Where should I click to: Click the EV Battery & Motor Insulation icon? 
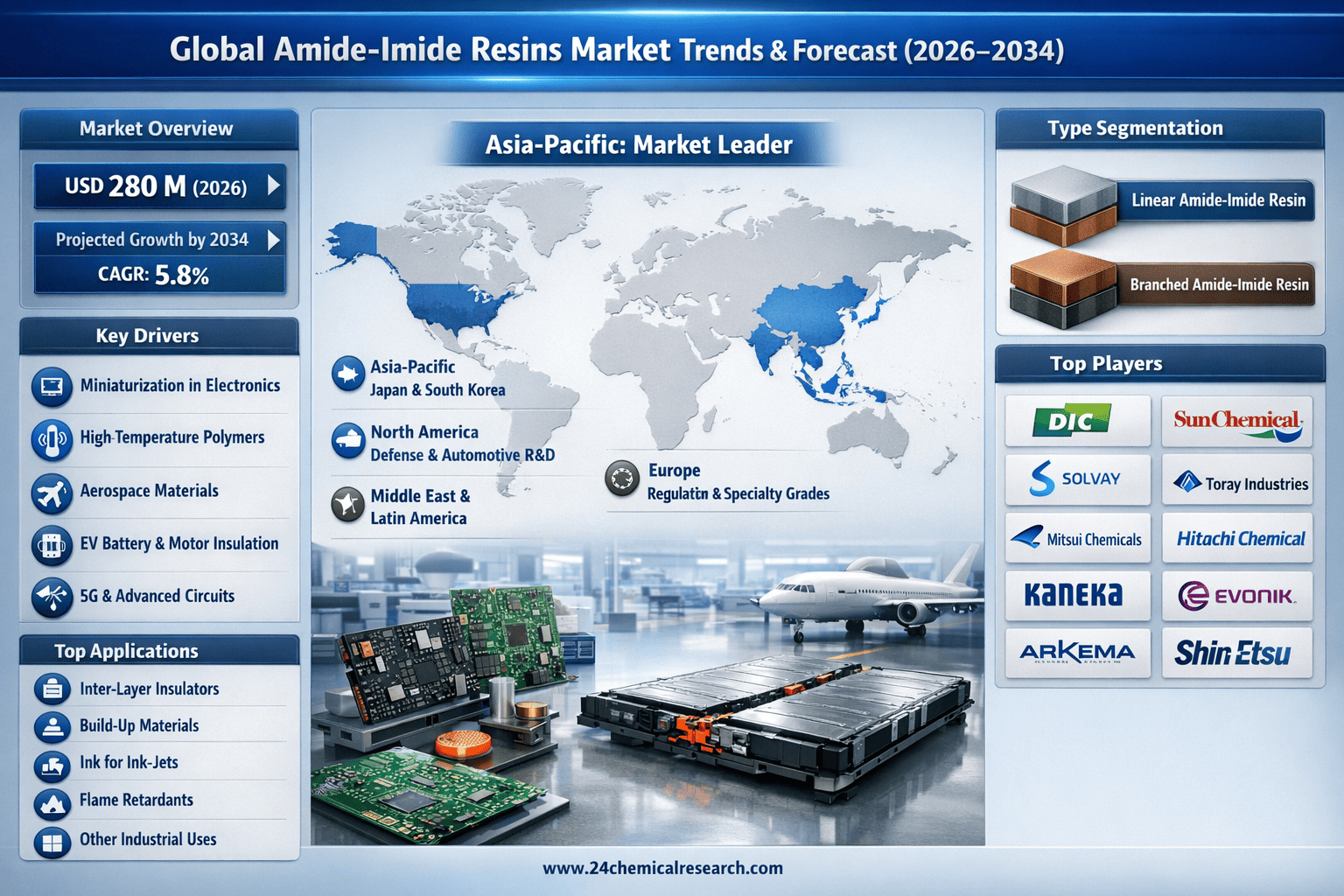[x=52, y=545]
